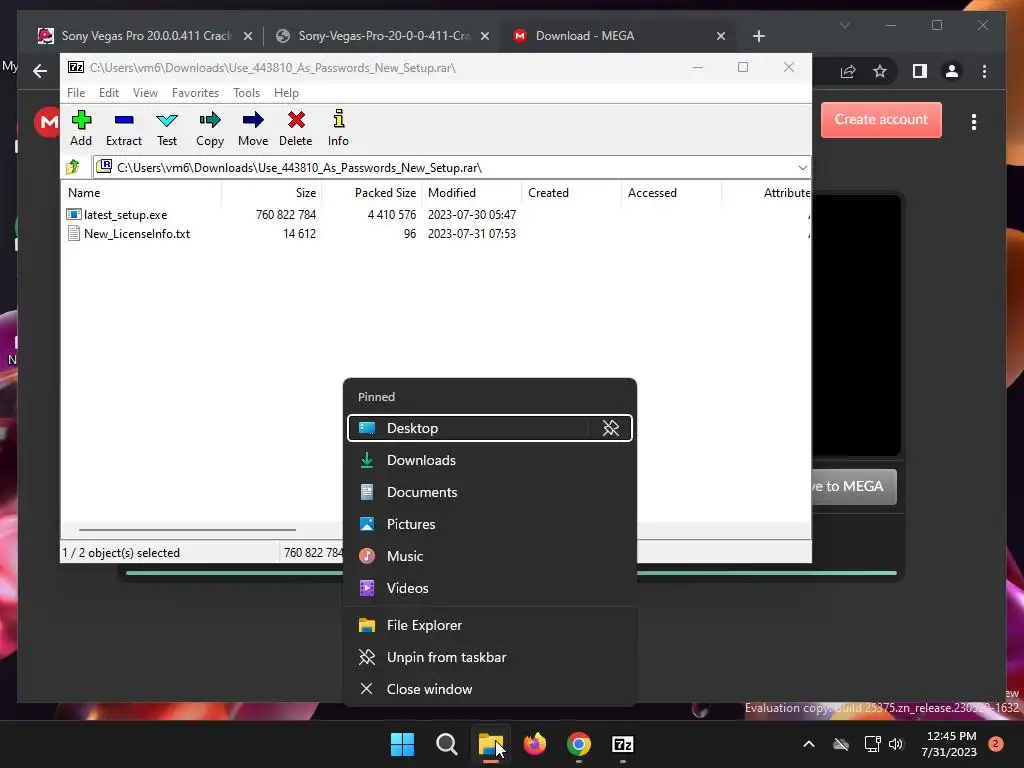Click the partially hidden Save to MEGA button
Viewport: 1024px width, 768px height.
click(x=854, y=487)
